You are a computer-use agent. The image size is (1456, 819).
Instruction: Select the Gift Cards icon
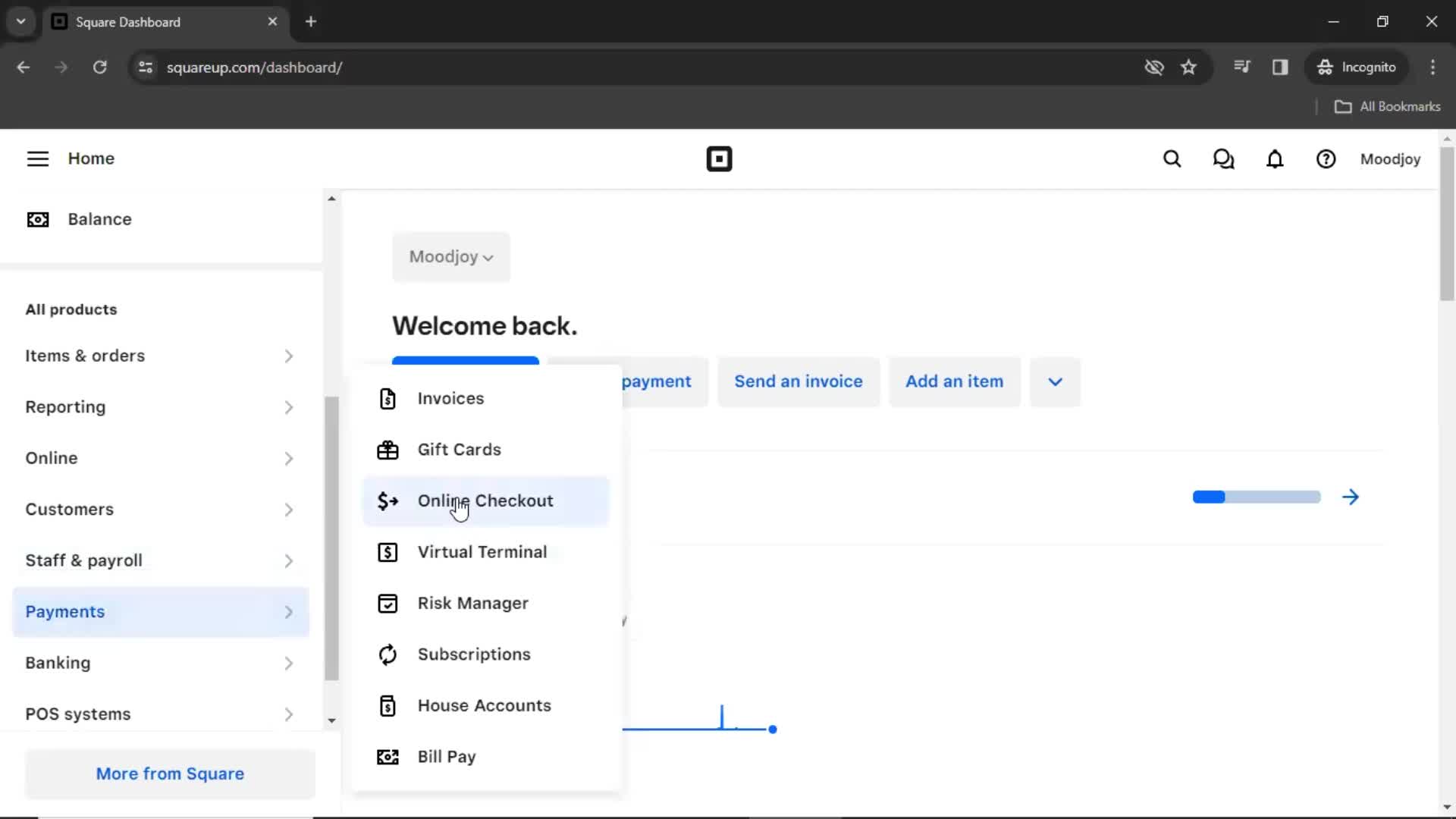(x=388, y=449)
